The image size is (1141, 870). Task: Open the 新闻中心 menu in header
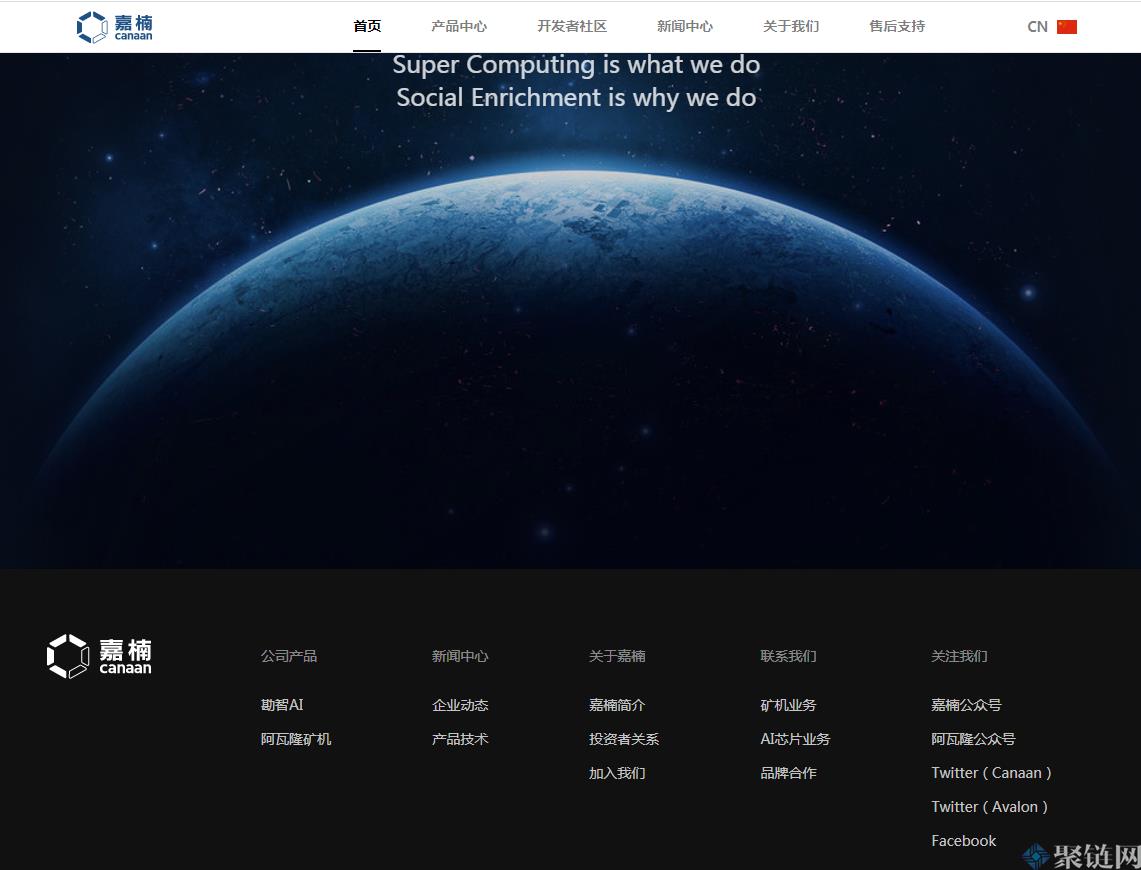685,26
